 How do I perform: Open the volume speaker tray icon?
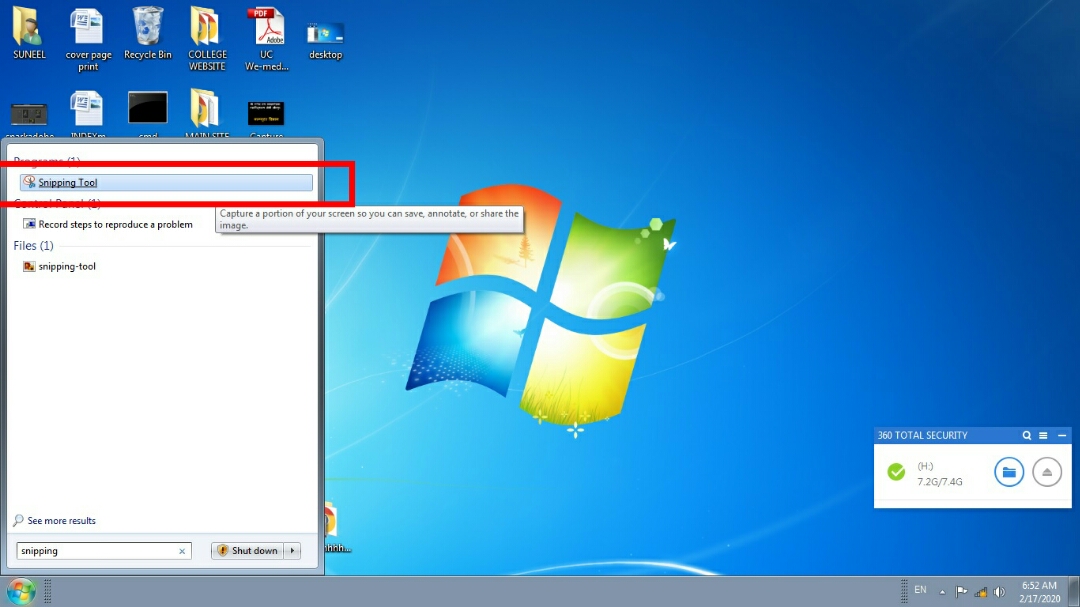pos(999,592)
